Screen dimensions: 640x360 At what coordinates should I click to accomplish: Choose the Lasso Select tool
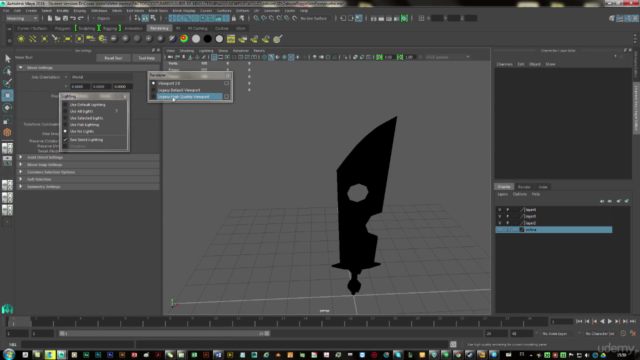point(7,71)
